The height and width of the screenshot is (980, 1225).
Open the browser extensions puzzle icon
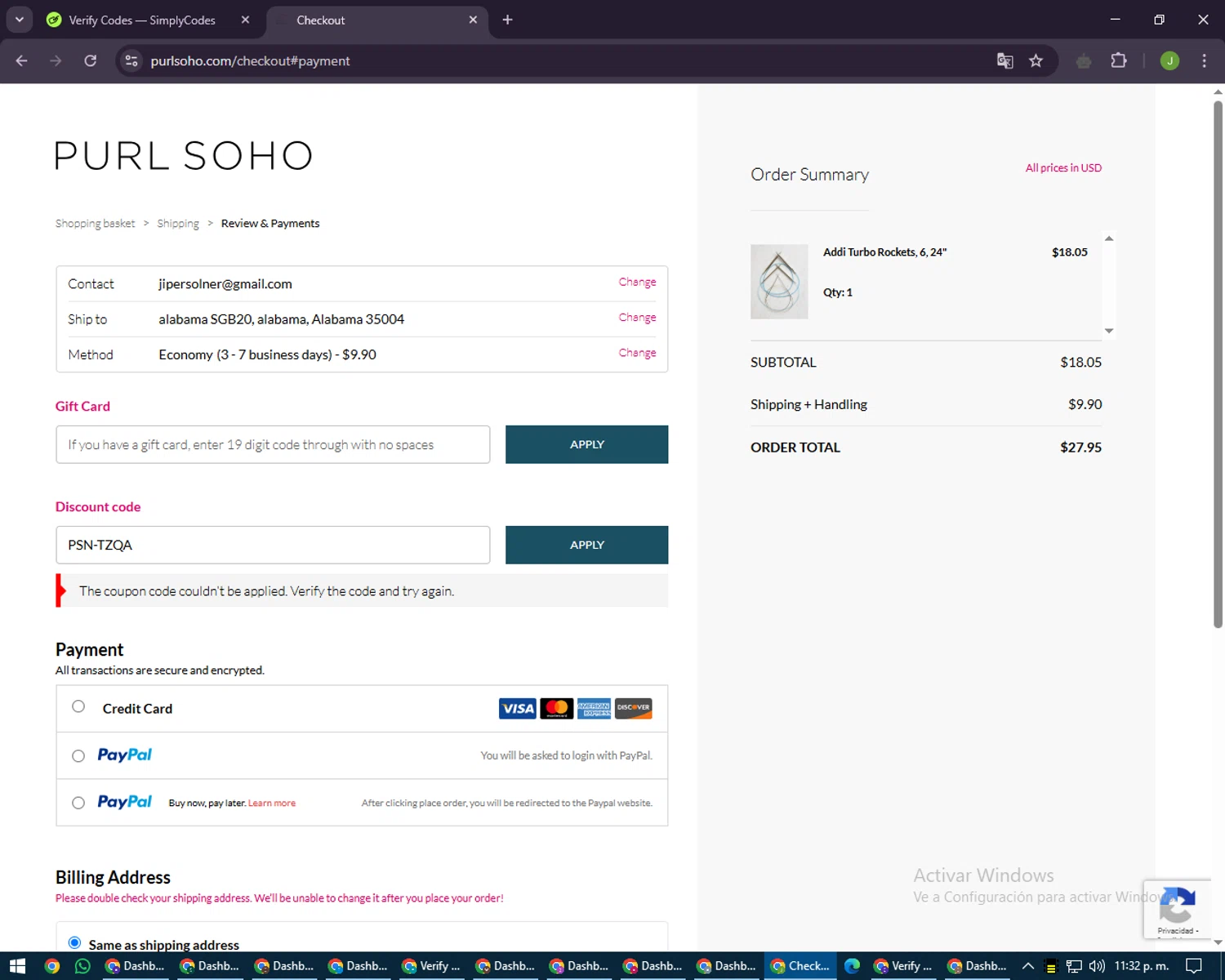pos(1119,60)
